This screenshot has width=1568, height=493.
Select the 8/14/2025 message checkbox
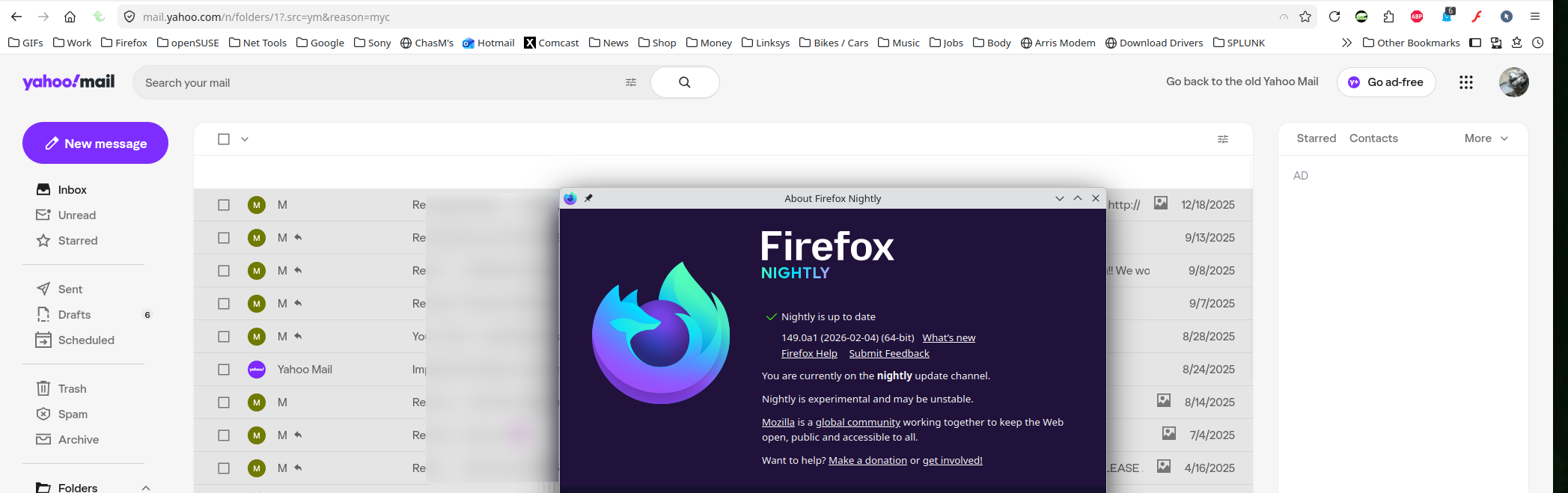tap(224, 402)
